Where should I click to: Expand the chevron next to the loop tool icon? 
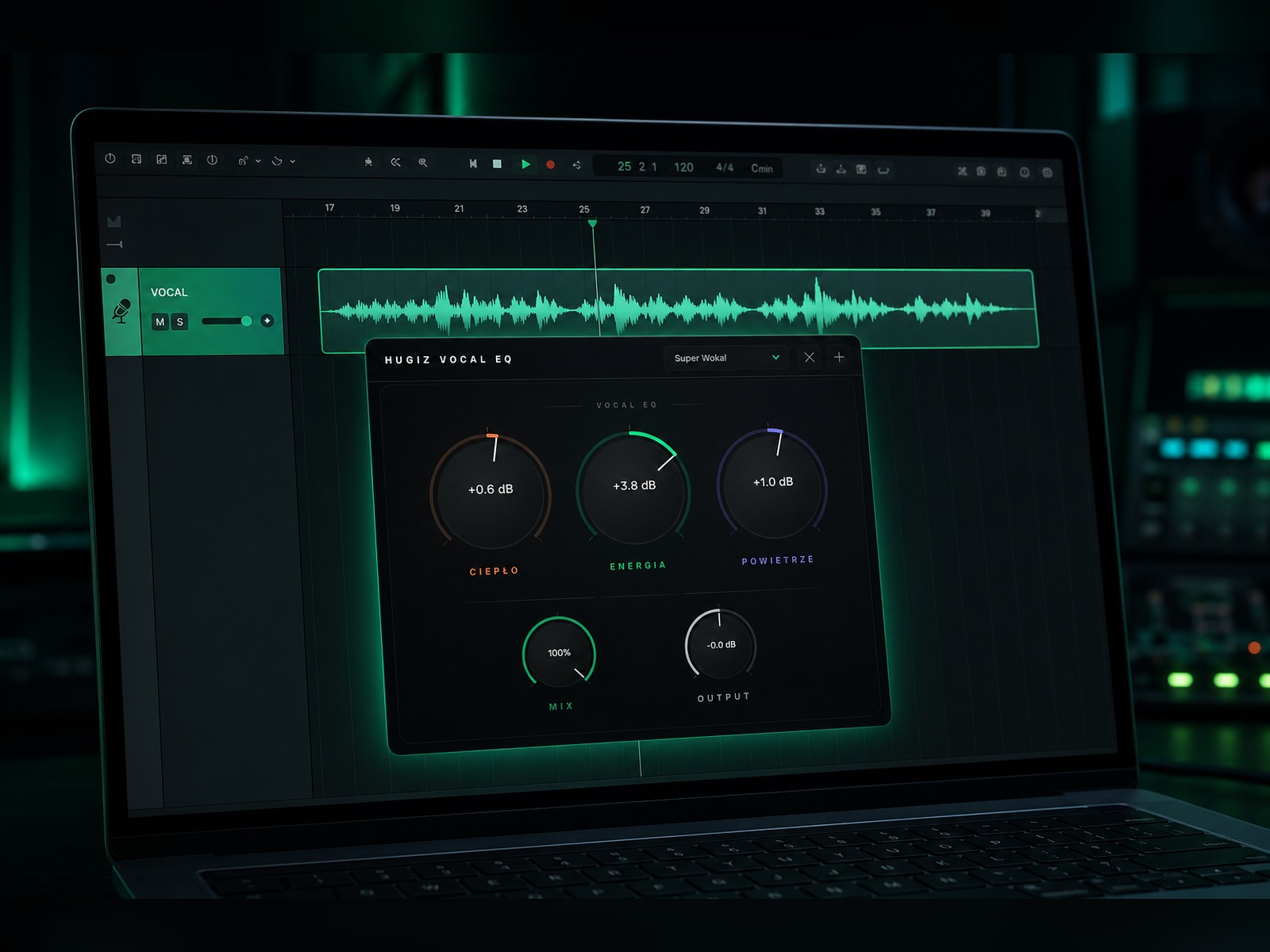293,161
